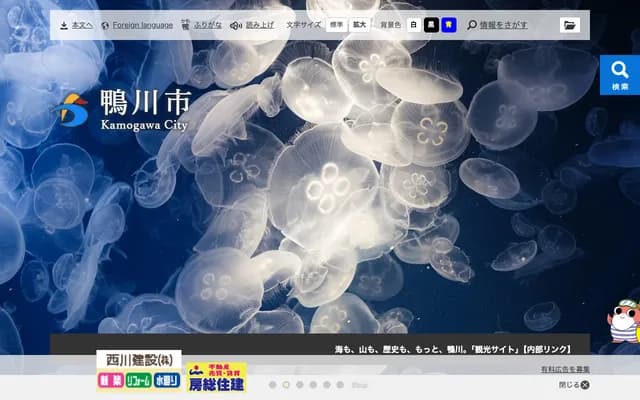Go to the third slideshow dot
The height and width of the screenshot is (400, 640).
click(x=300, y=385)
